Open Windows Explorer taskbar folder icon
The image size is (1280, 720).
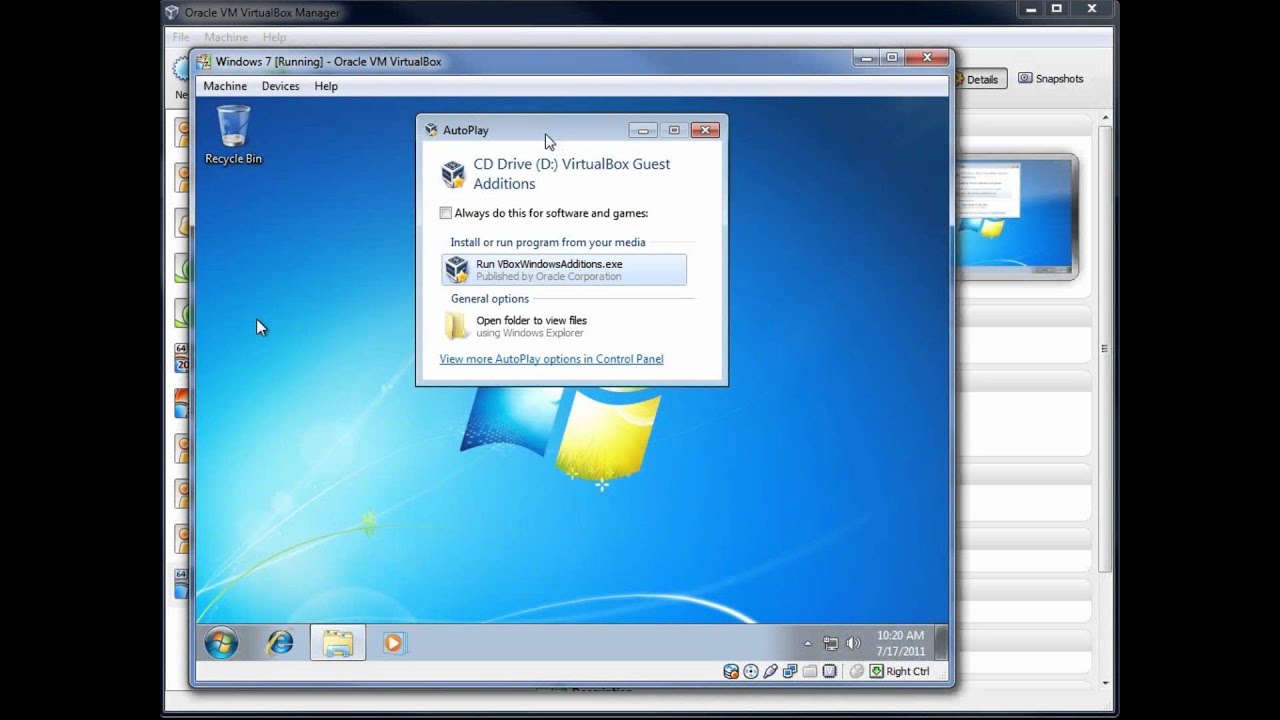[x=338, y=643]
